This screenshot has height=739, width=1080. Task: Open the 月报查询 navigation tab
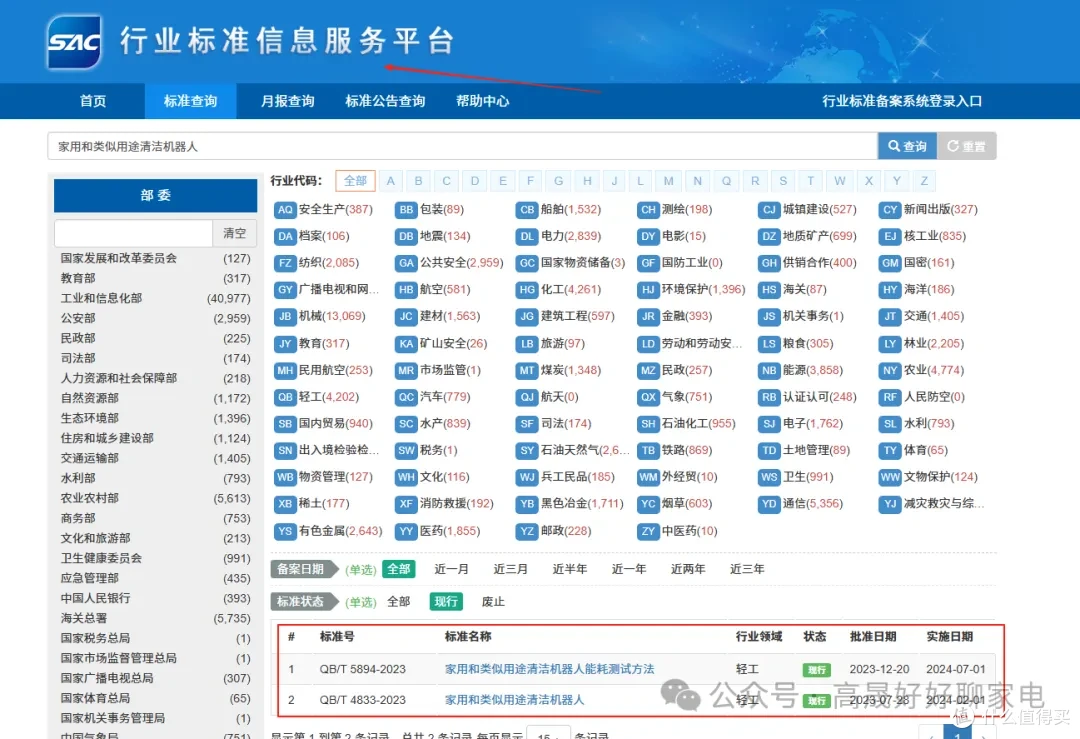[287, 101]
